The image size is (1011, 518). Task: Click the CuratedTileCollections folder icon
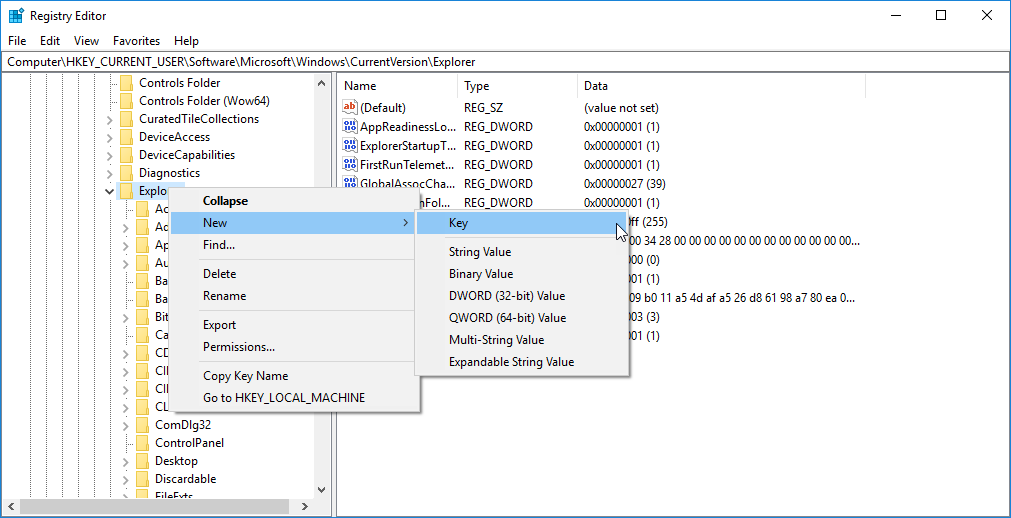(126, 119)
